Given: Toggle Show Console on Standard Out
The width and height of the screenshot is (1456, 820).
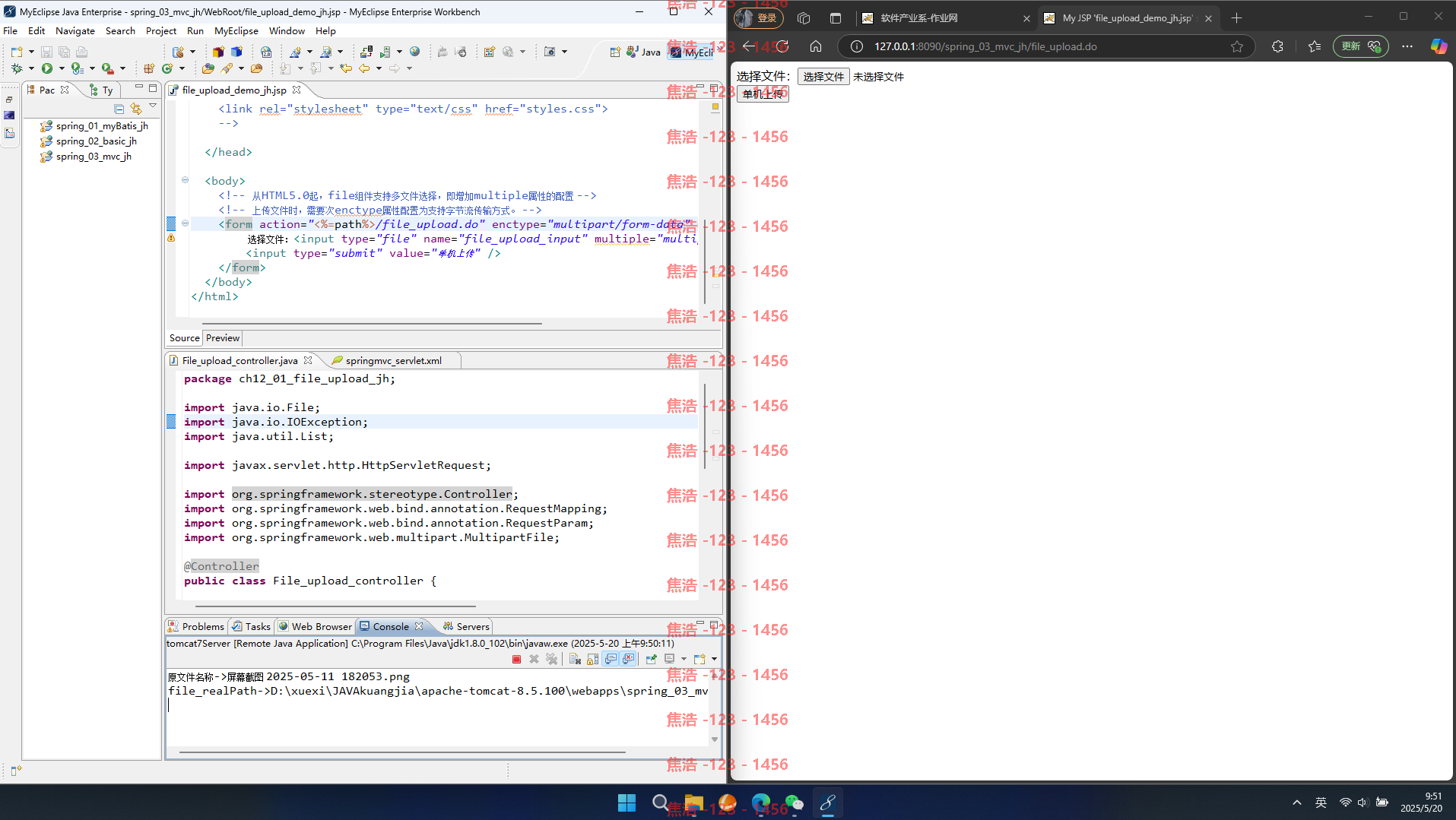Looking at the screenshot, I should [x=611, y=659].
